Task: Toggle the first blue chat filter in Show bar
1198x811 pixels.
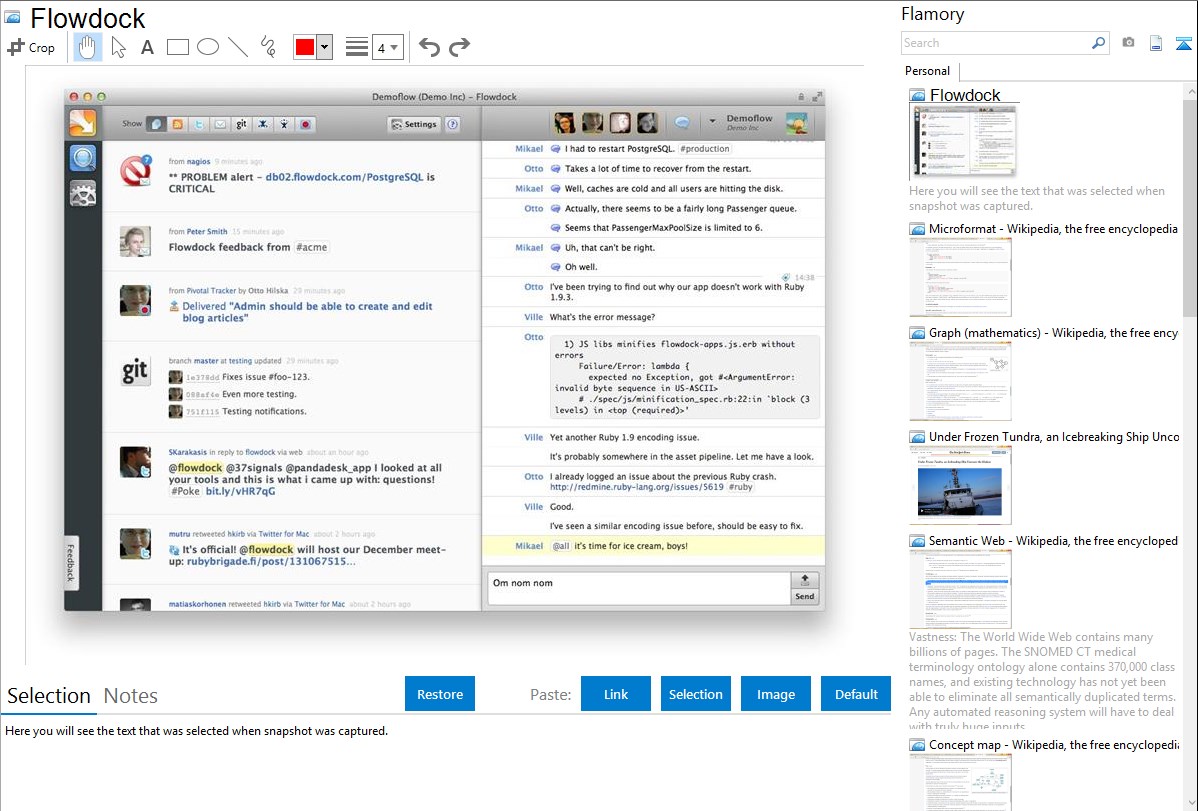Action: point(156,124)
